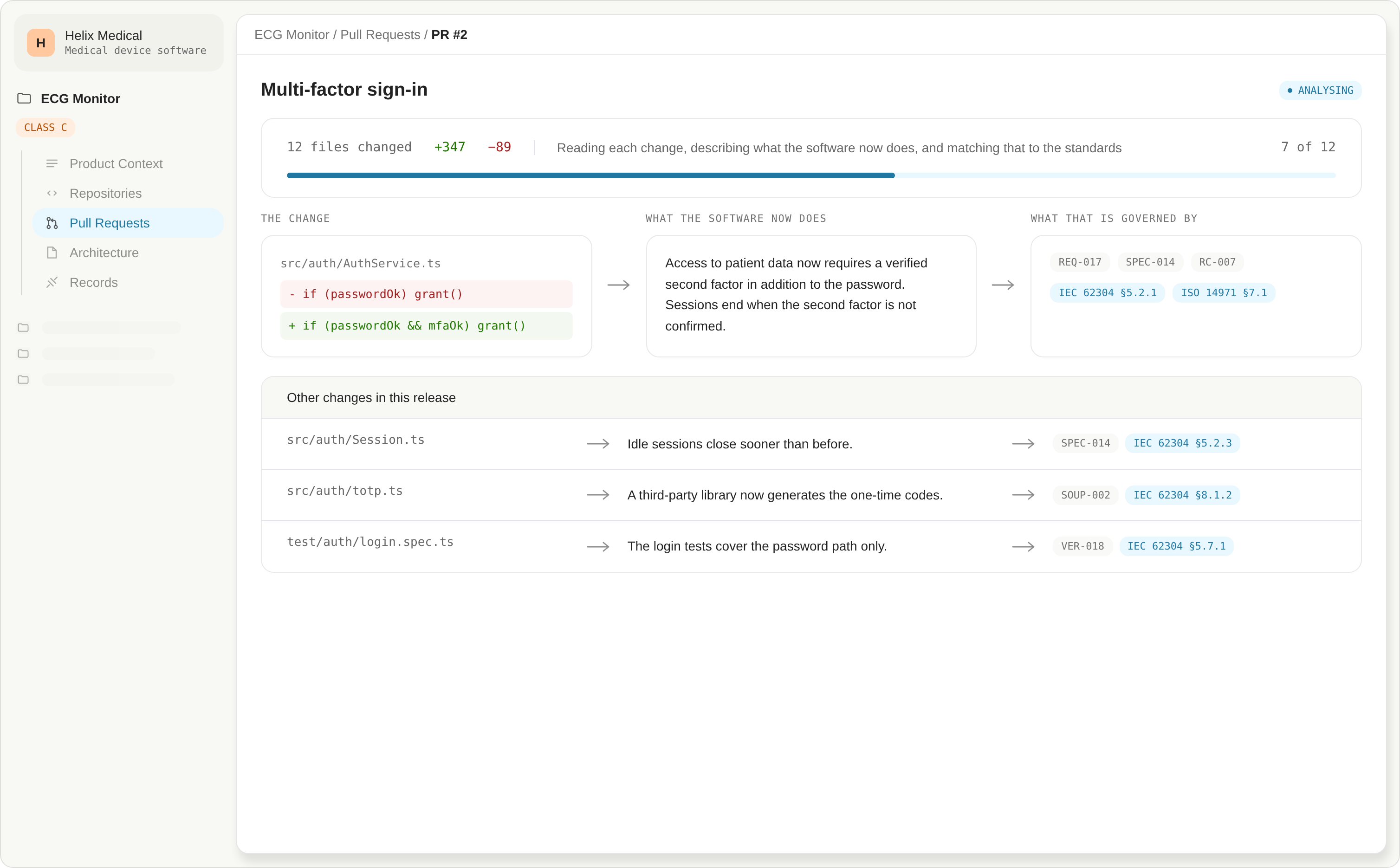Open REQ-017 tag

click(1080, 262)
